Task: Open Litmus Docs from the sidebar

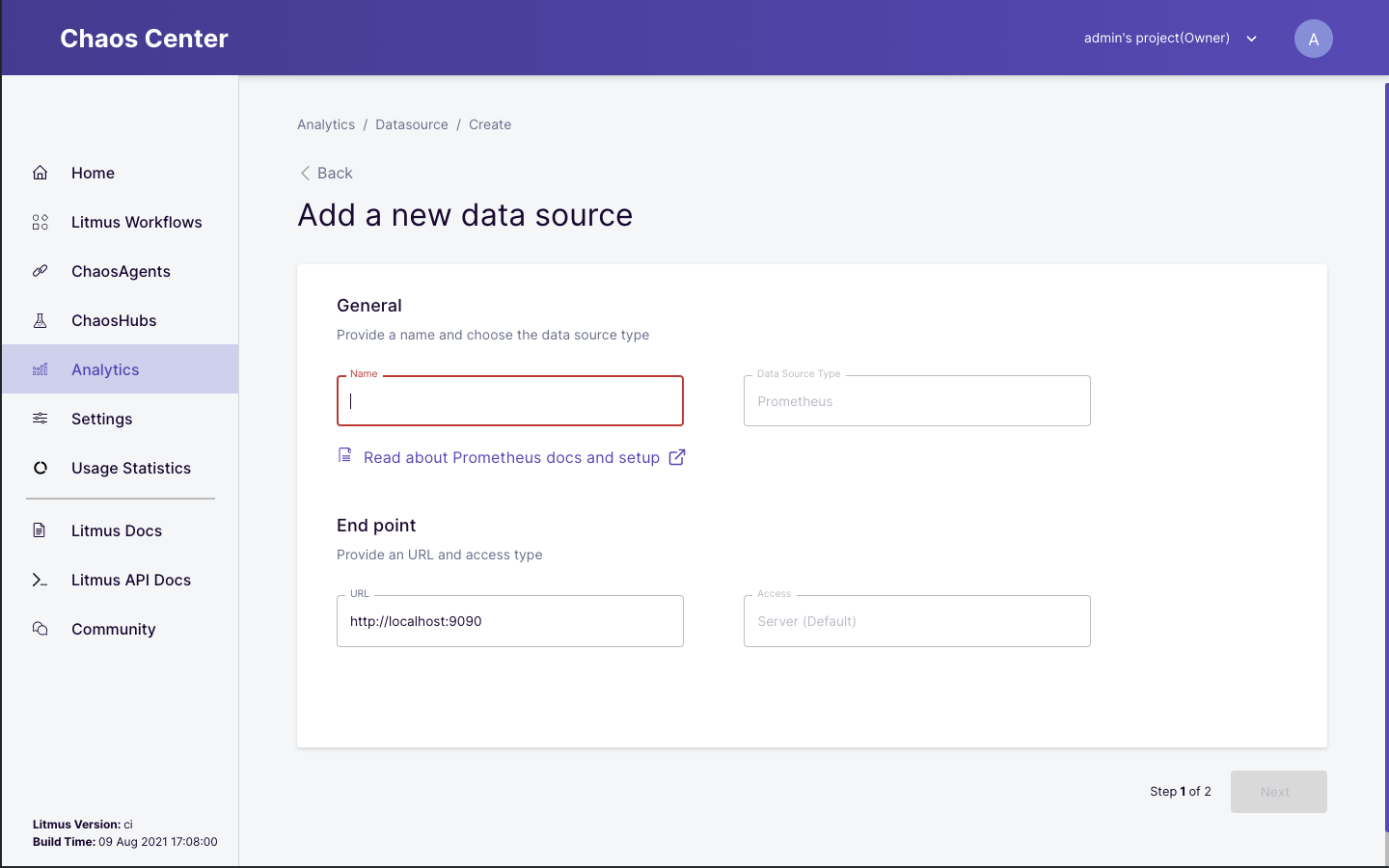Action: pos(116,530)
